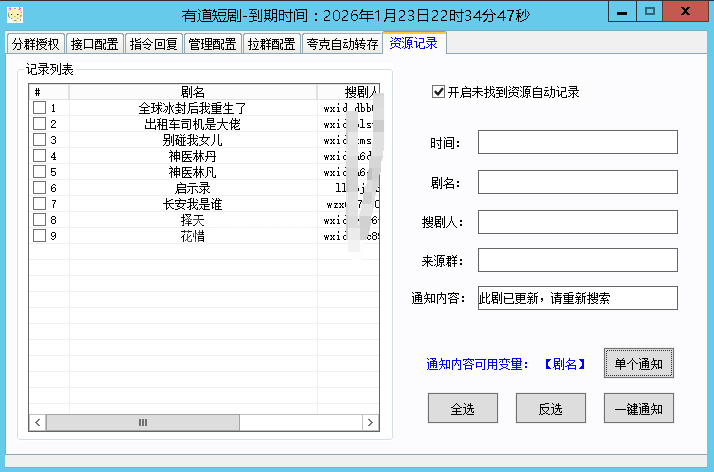Screen dimensions: 714x472
Task: Check the box next to 花惜
Action: tap(40, 235)
